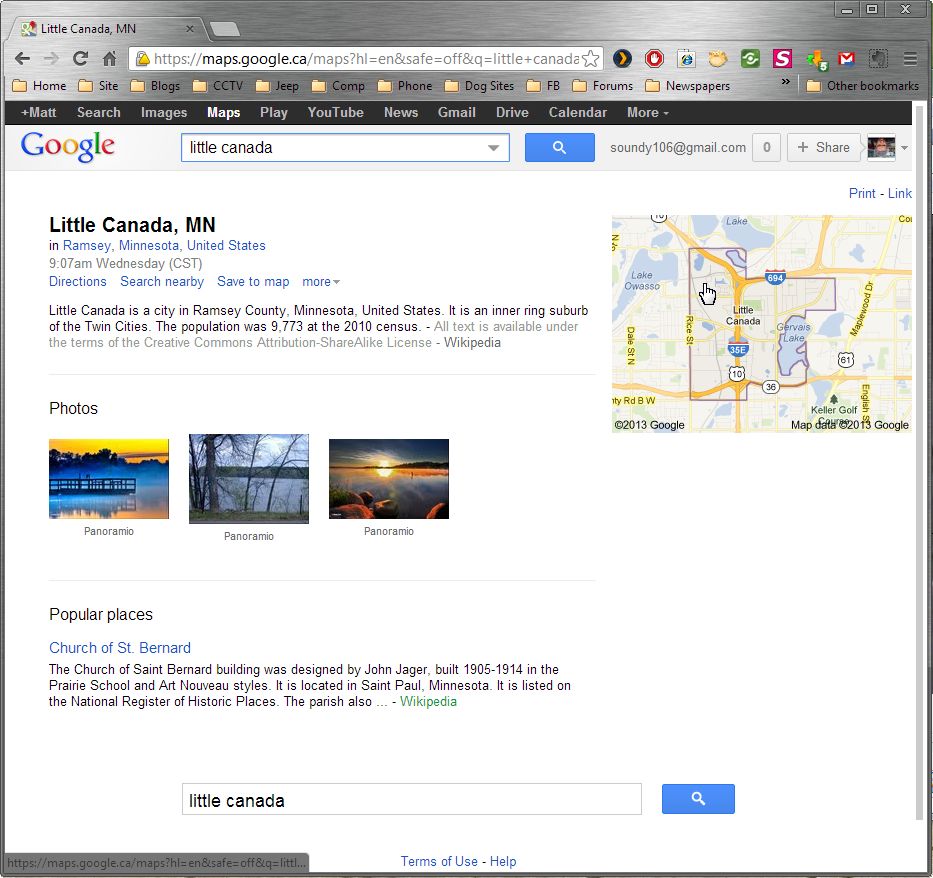Screen dimensions: 933x878
Task: Open the Gmail checker extension icon
Action: coord(846,58)
